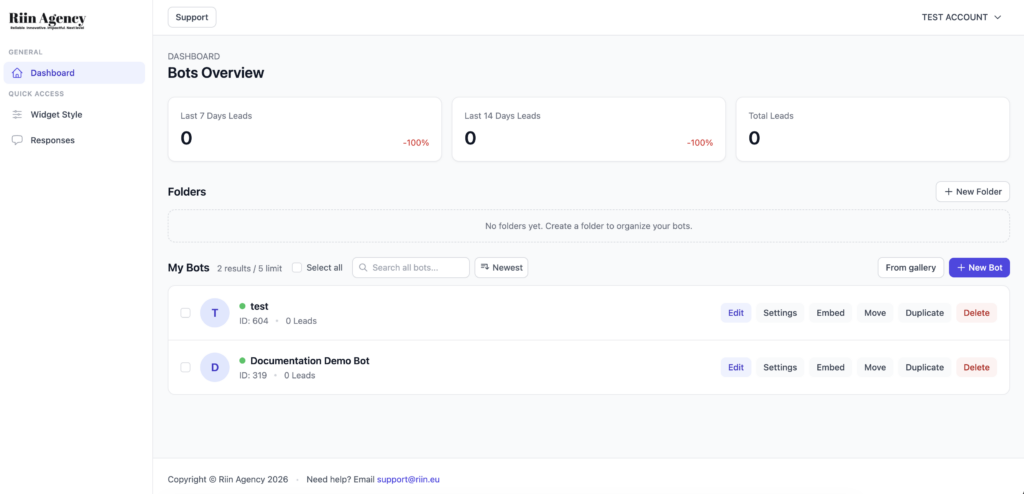This screenshot has width=1024, height=494.
Task: Open Move menu for test bot
Action: tap(875, 313)
